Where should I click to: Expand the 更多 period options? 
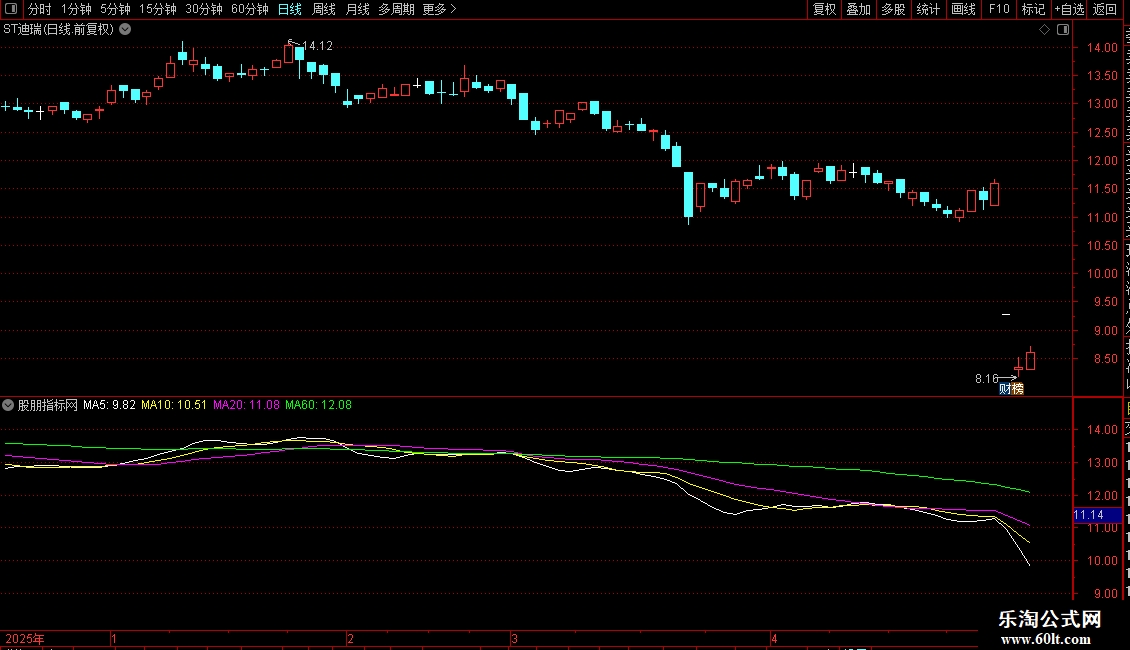click(x=440, y=9)
